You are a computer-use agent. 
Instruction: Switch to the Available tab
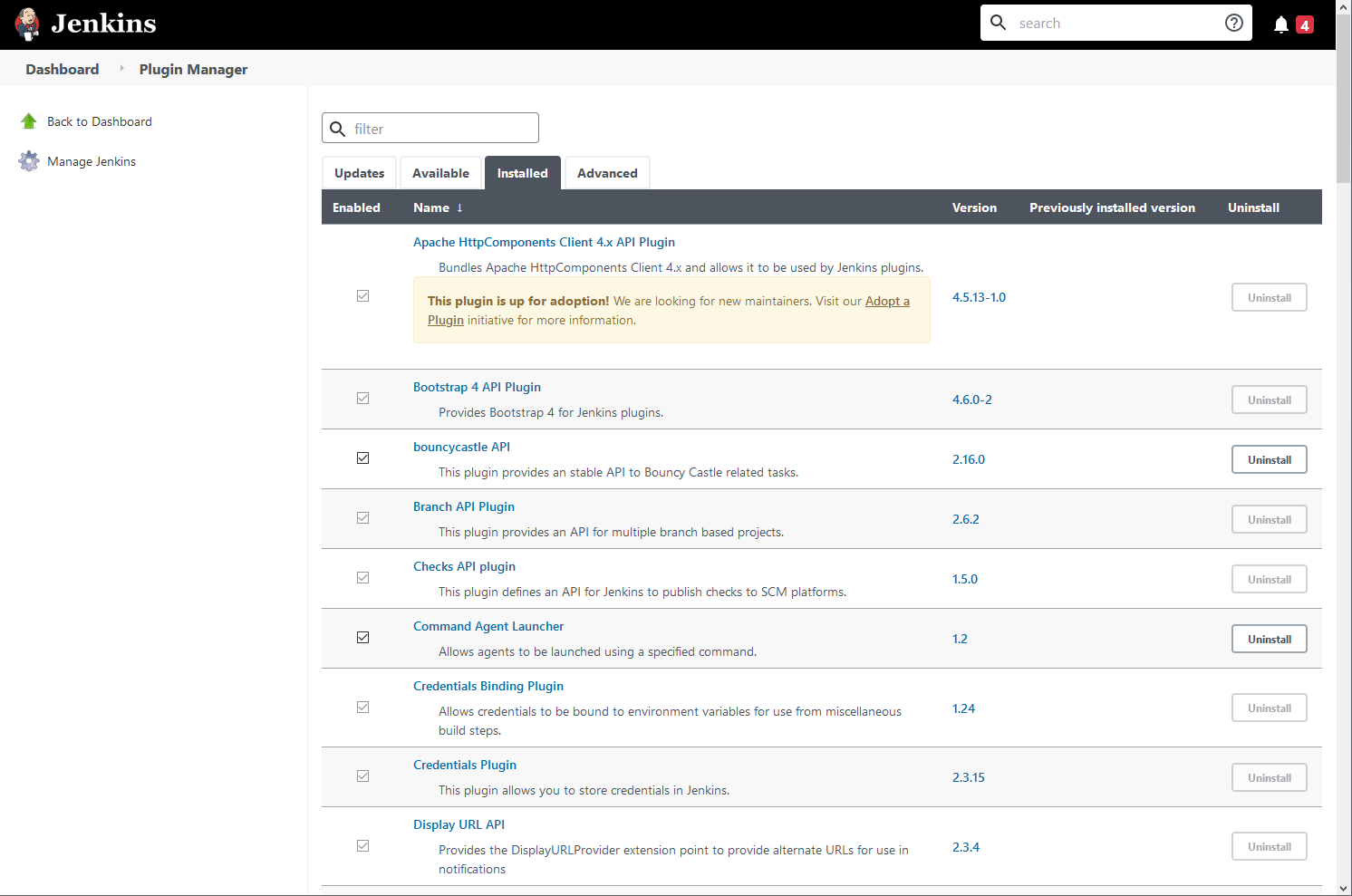point(440,173)
